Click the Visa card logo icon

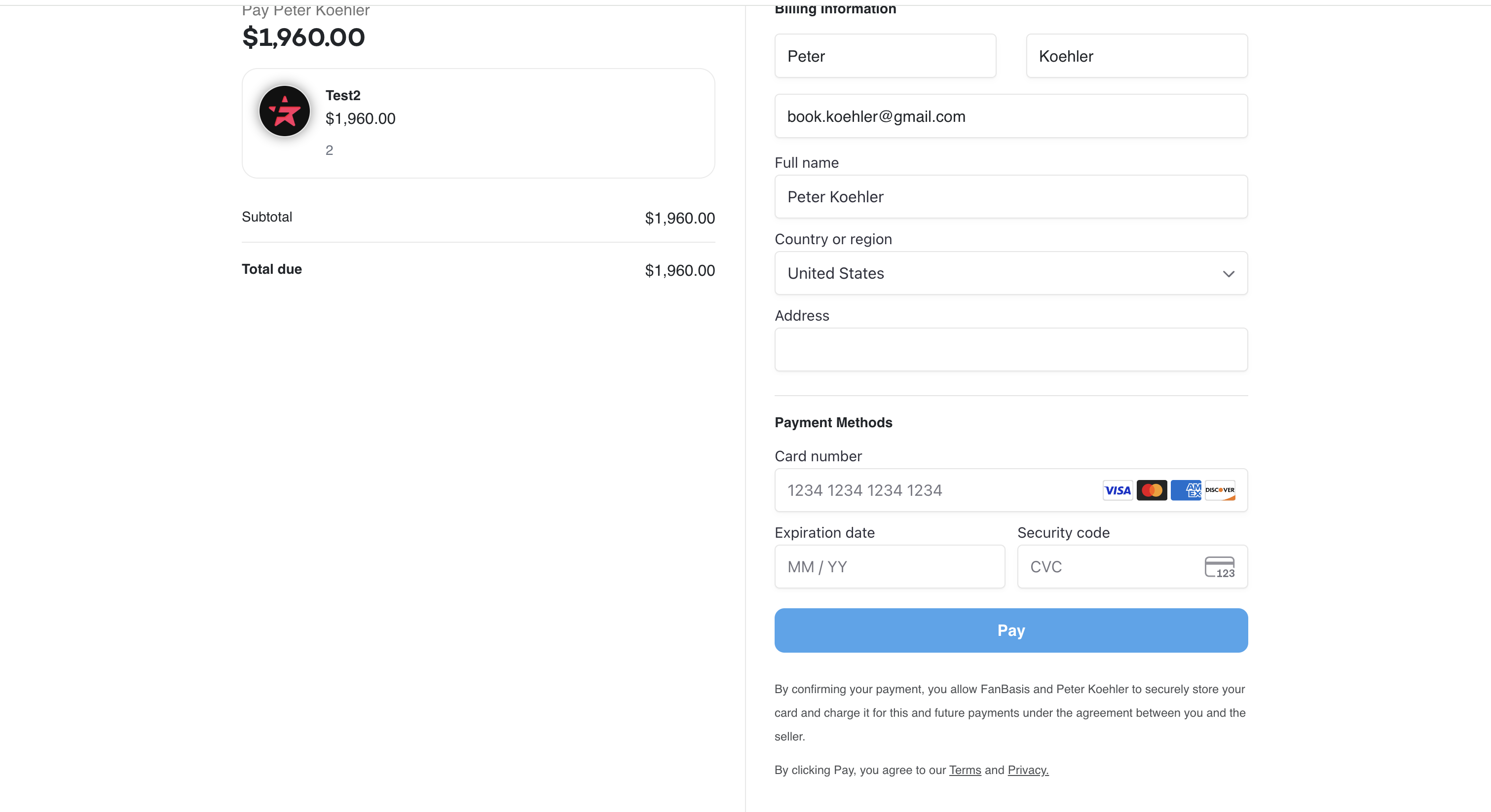point(1117,490)
